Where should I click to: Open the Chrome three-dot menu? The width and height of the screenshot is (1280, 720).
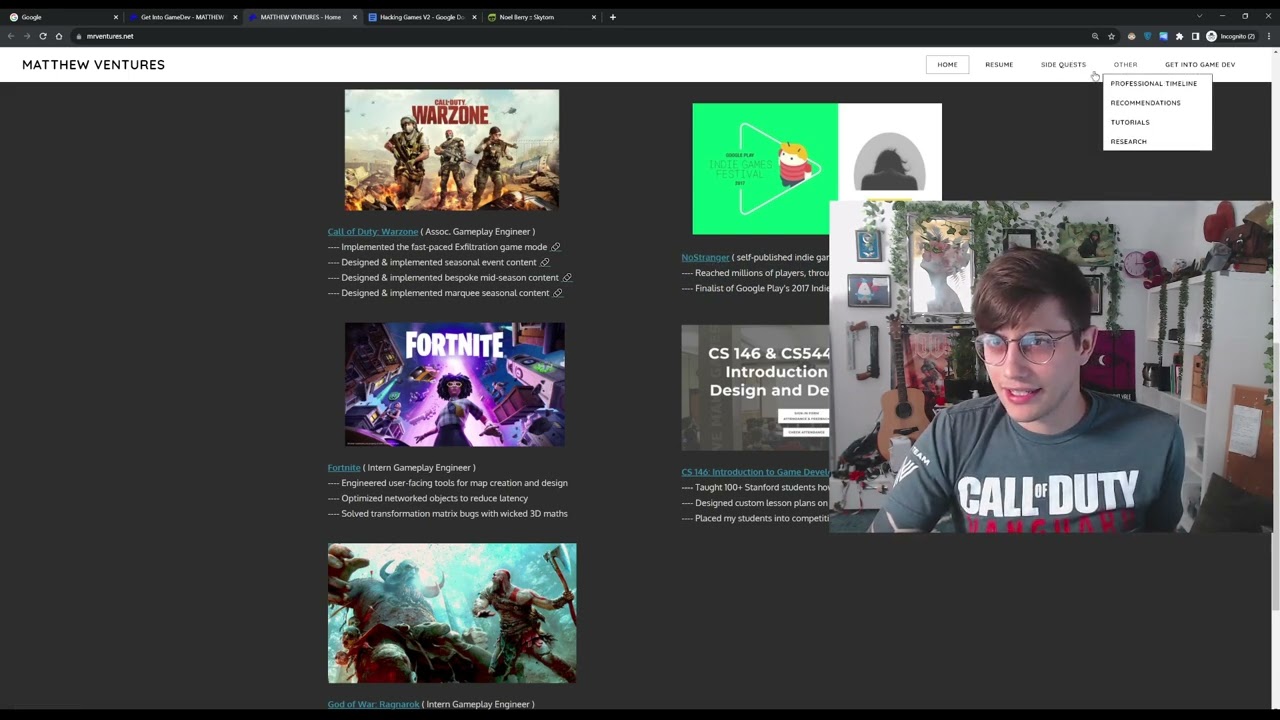[x=1269, y=36]
